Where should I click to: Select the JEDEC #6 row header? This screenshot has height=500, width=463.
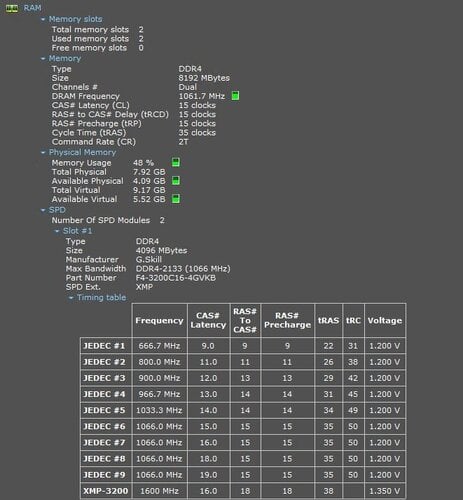tap(106, 427)
